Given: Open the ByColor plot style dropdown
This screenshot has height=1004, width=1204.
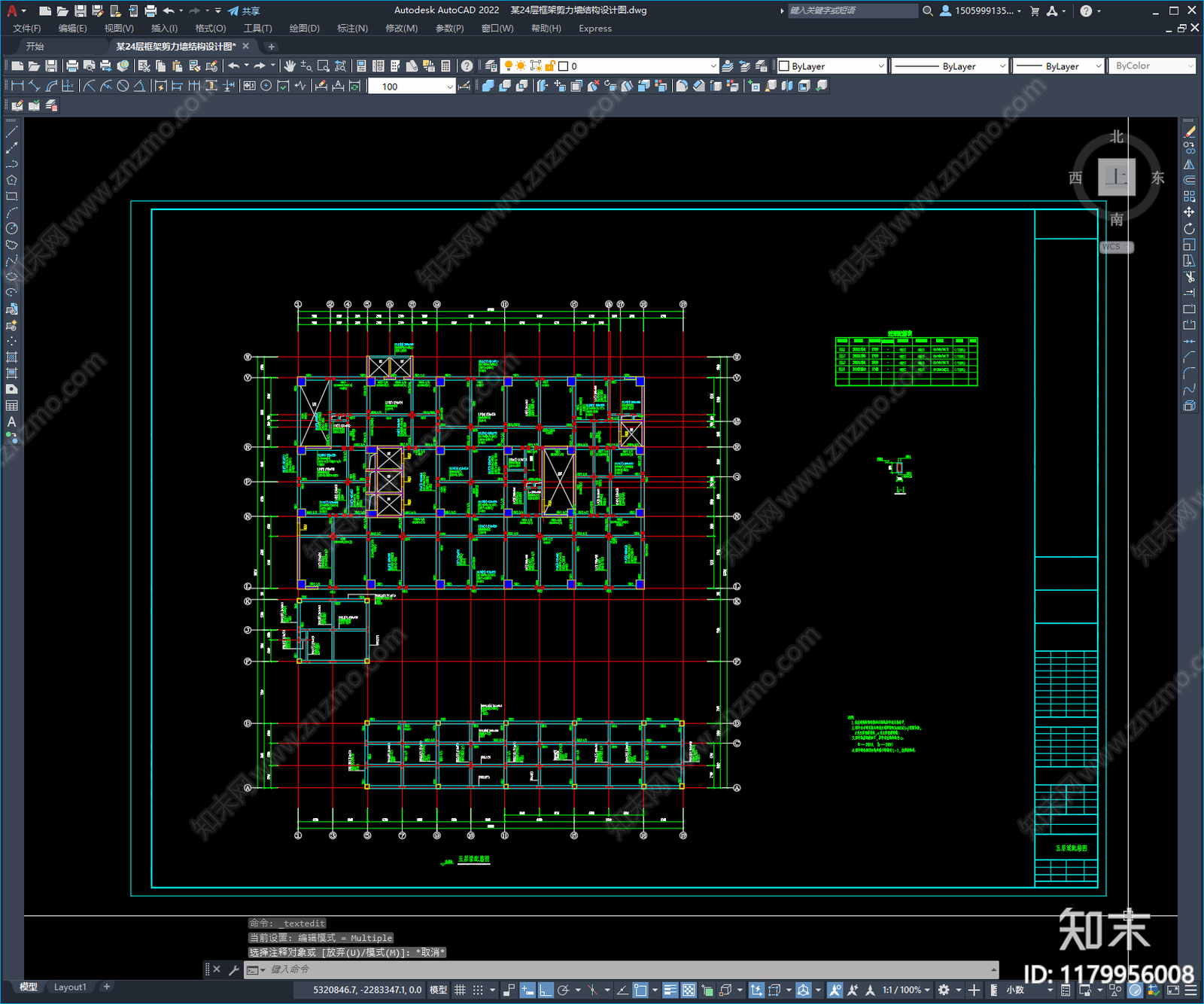Looking at the screenshot, I should (x=1152, y=66).
